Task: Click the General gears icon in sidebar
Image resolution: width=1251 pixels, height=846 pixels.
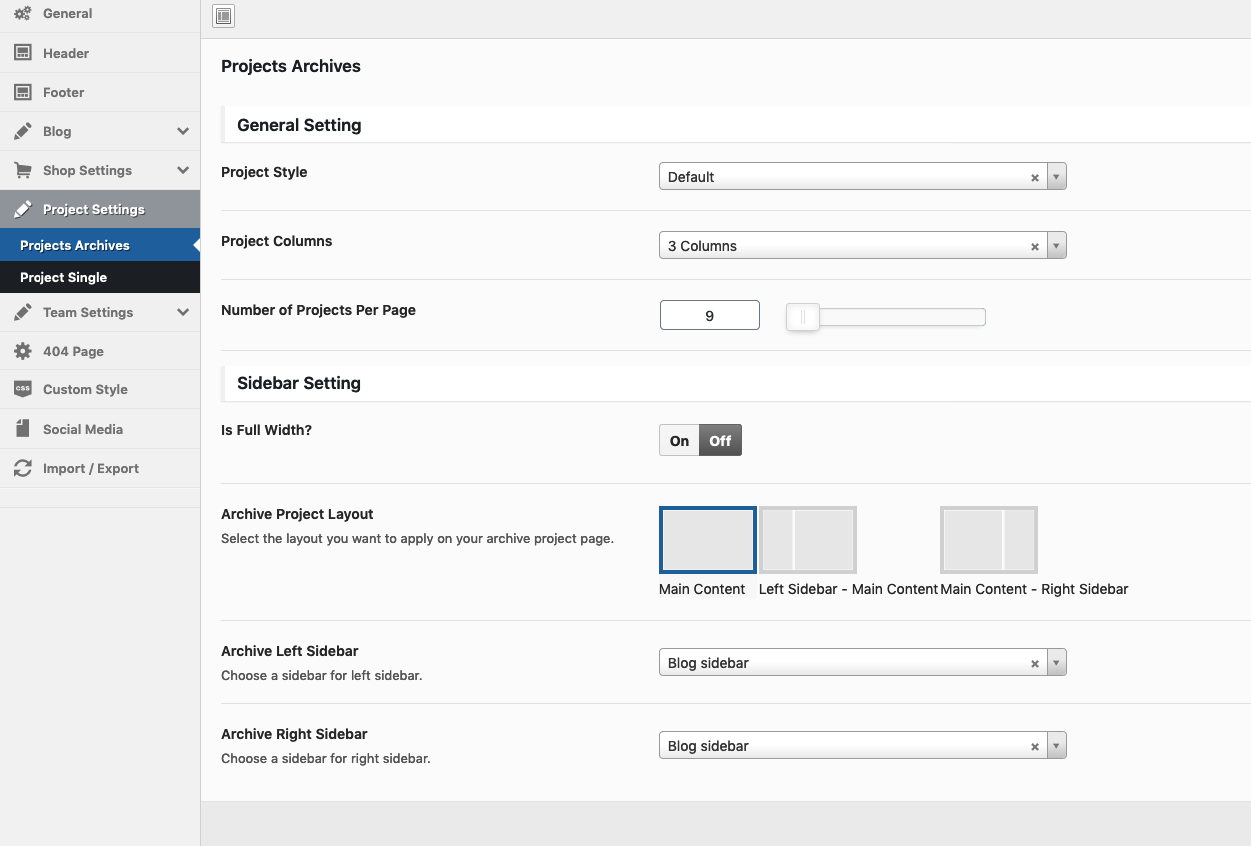Action: pos(22,13)
